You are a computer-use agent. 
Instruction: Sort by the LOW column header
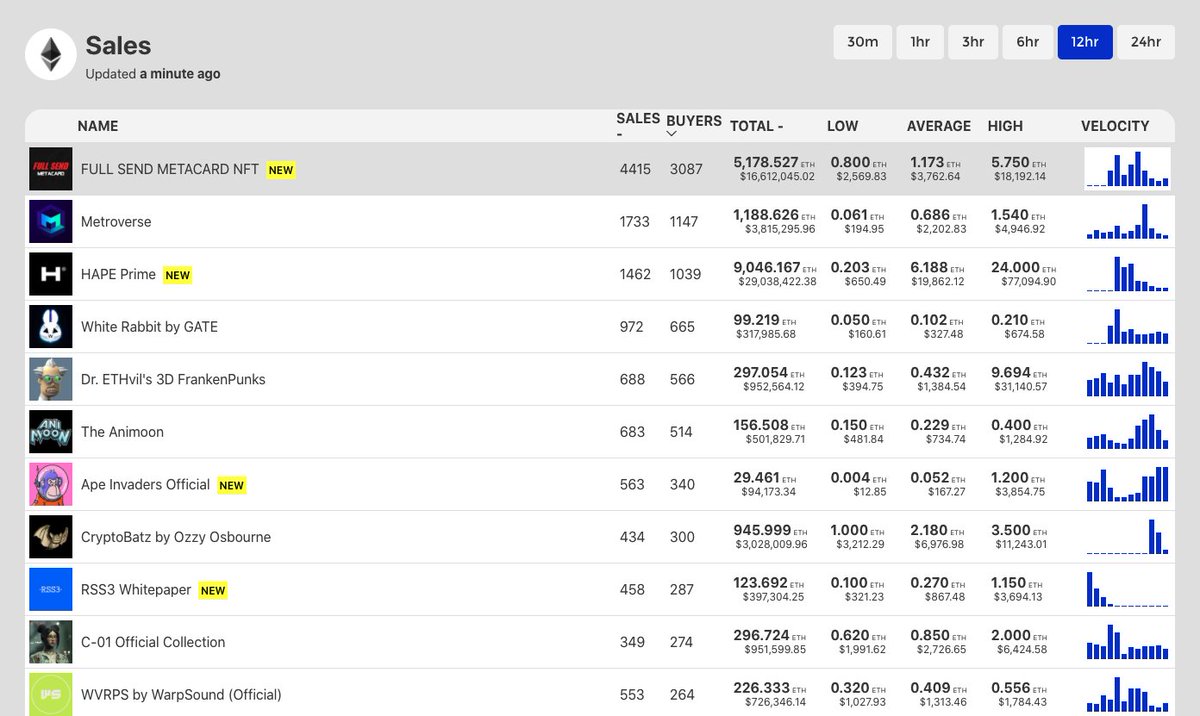click(843, 126)
